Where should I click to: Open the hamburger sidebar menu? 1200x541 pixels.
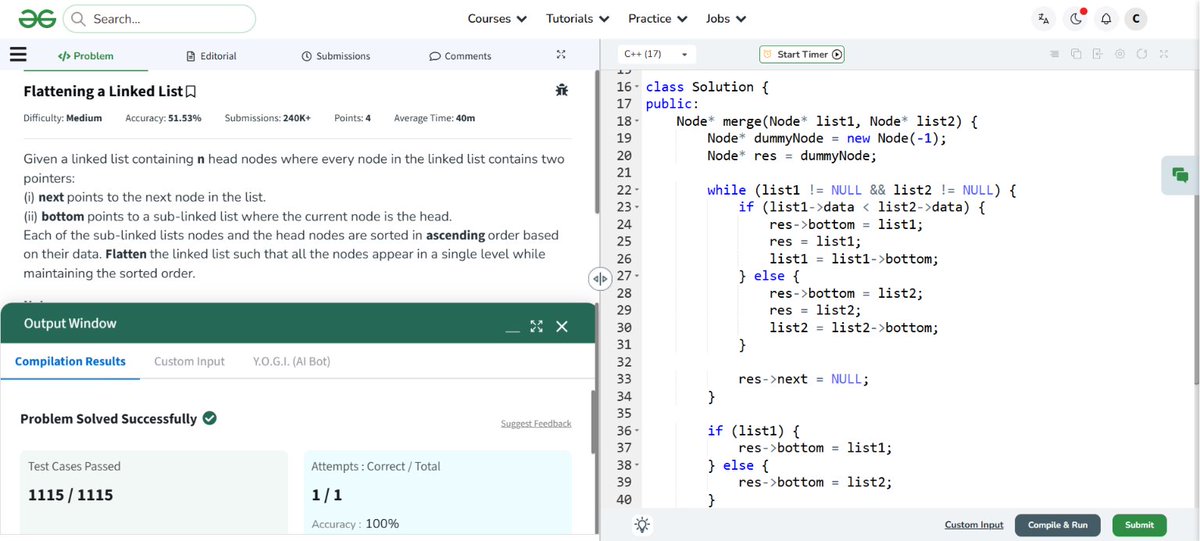click(x=18, y=55)
